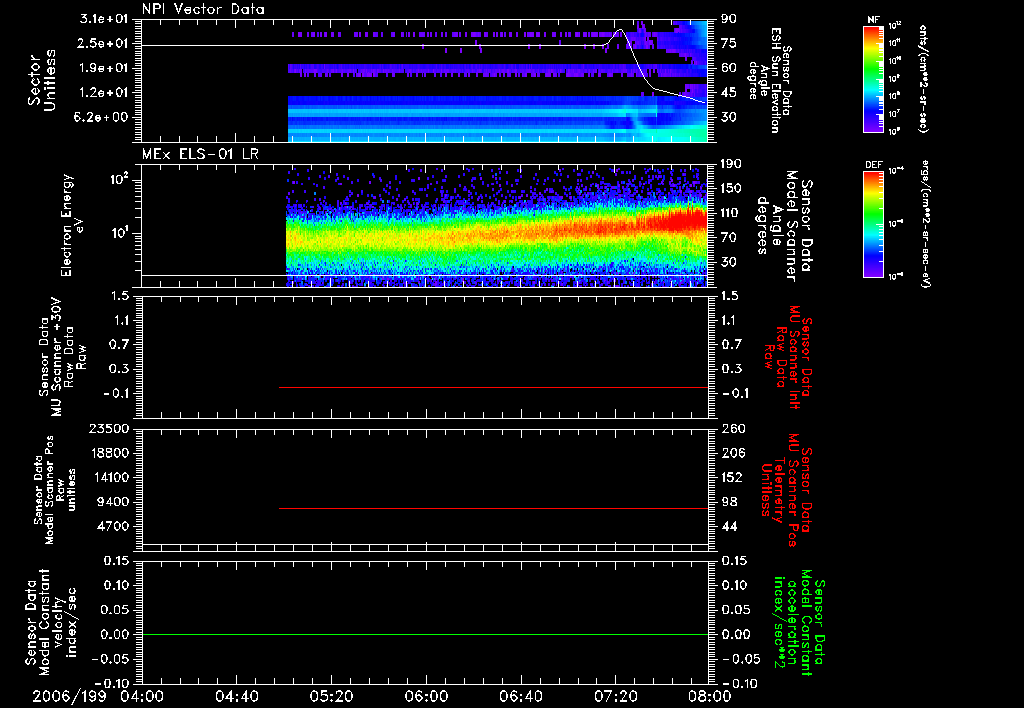Click the 06:40 time axis label
Image resolution: width=1024 pixels, height=708 pixels.
coord(520,696)
